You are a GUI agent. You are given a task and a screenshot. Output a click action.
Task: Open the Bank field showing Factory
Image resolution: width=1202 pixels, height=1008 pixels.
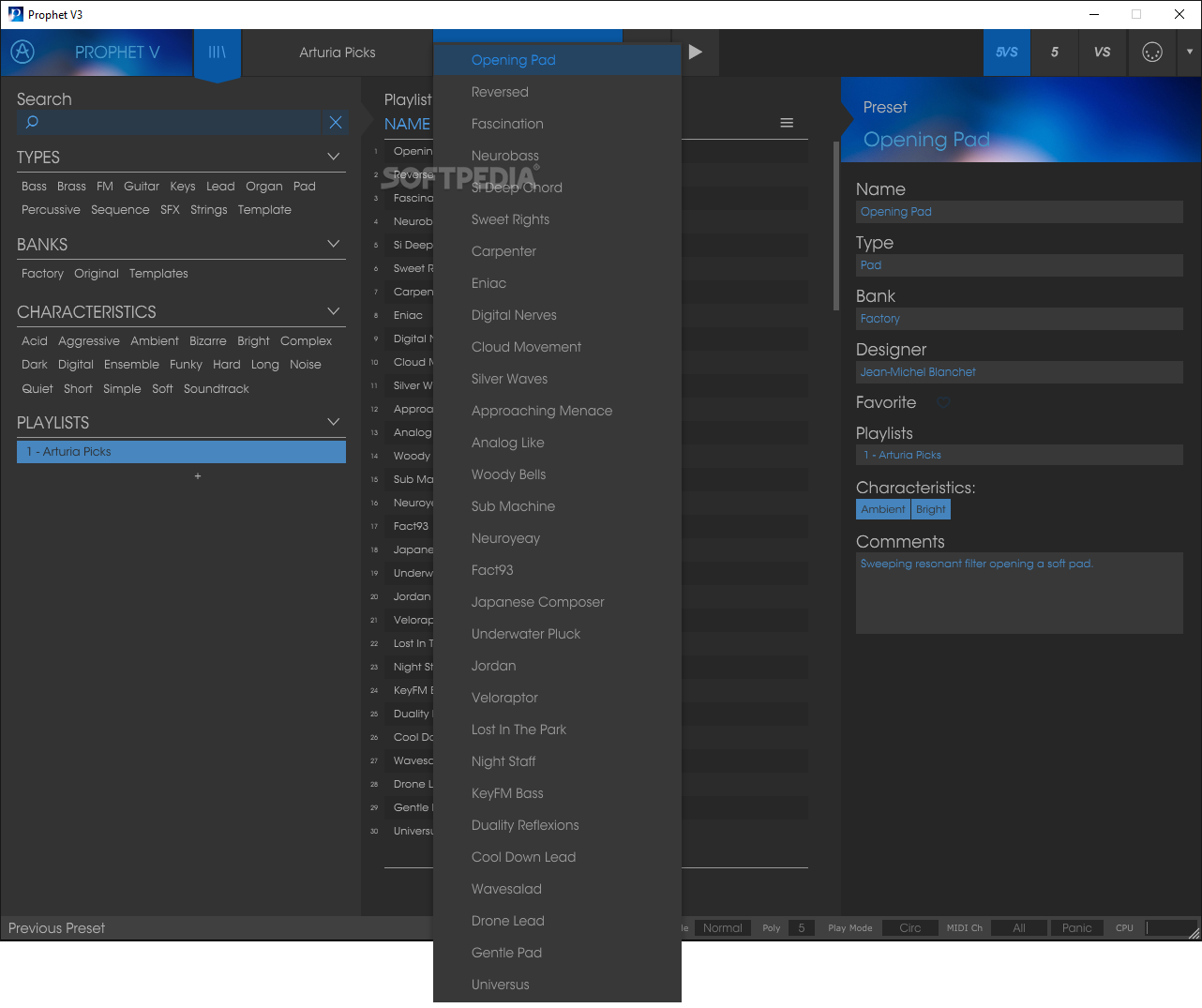coord(1019,319)
